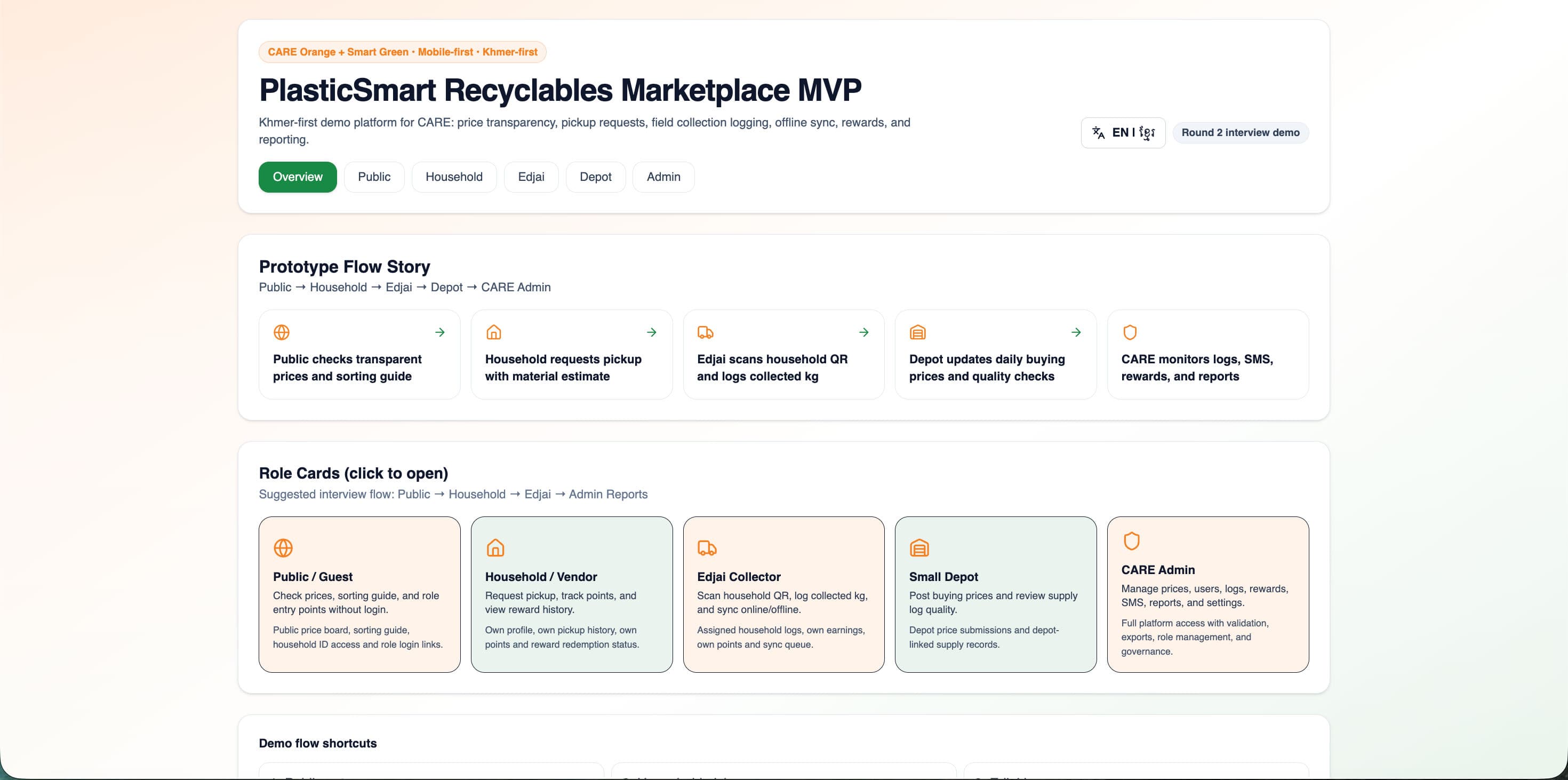
Task: Open the Edjai tab
Action: (x=531, y=177)
